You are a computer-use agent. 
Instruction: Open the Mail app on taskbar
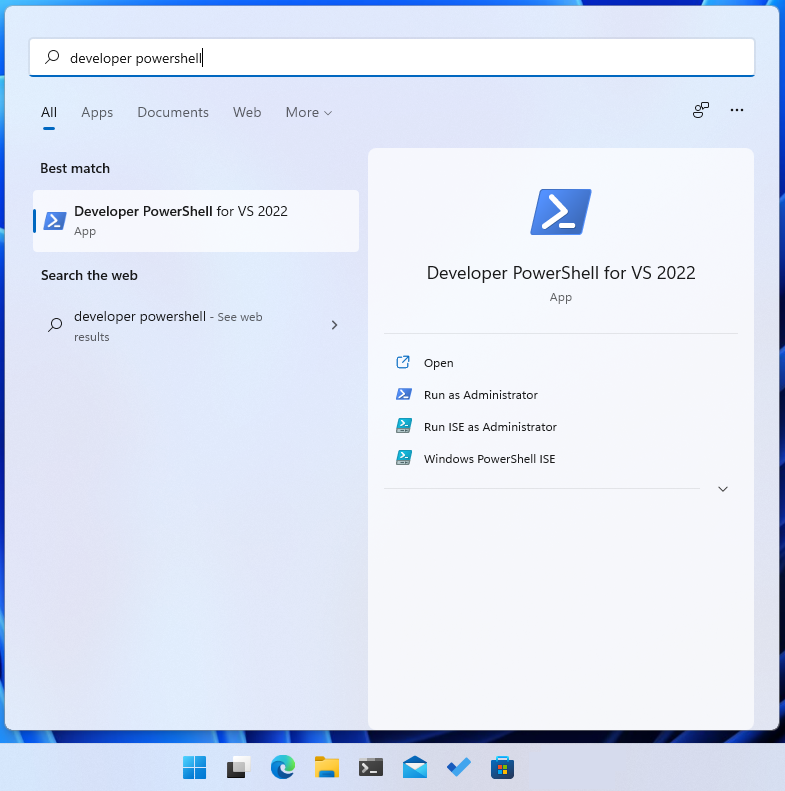pos(415,767)
